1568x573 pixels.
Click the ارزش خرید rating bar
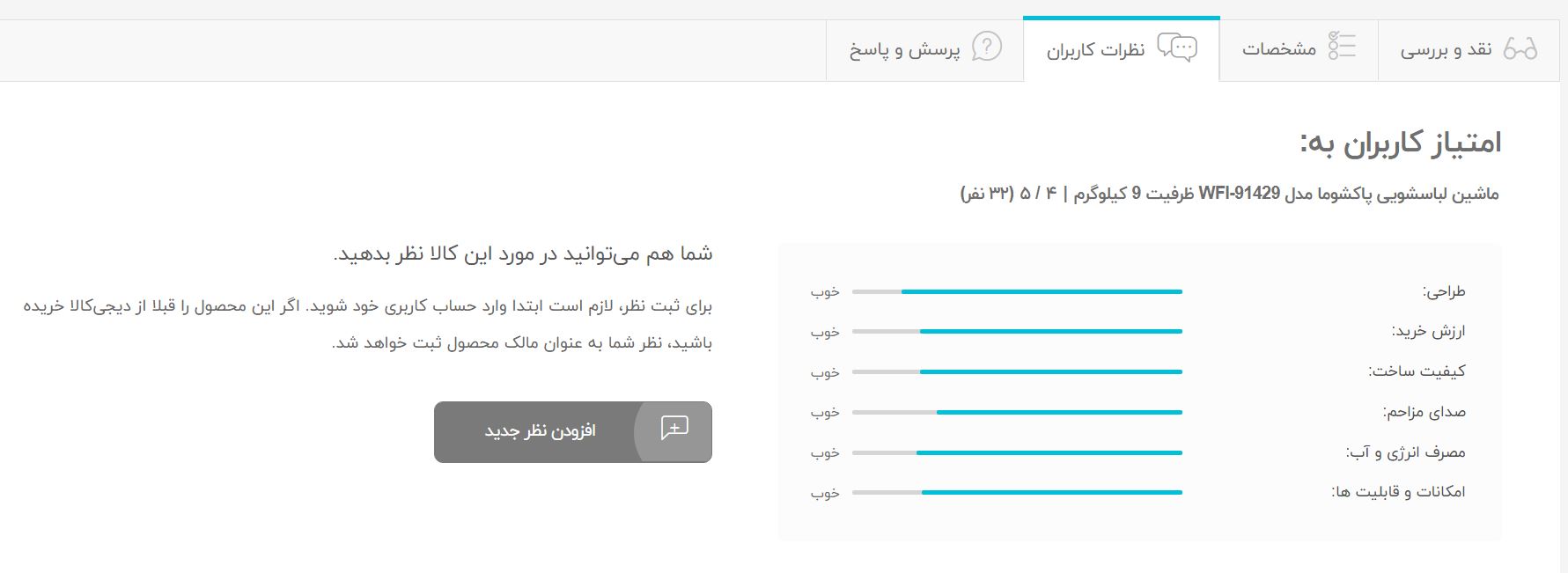coord(1017,332)
